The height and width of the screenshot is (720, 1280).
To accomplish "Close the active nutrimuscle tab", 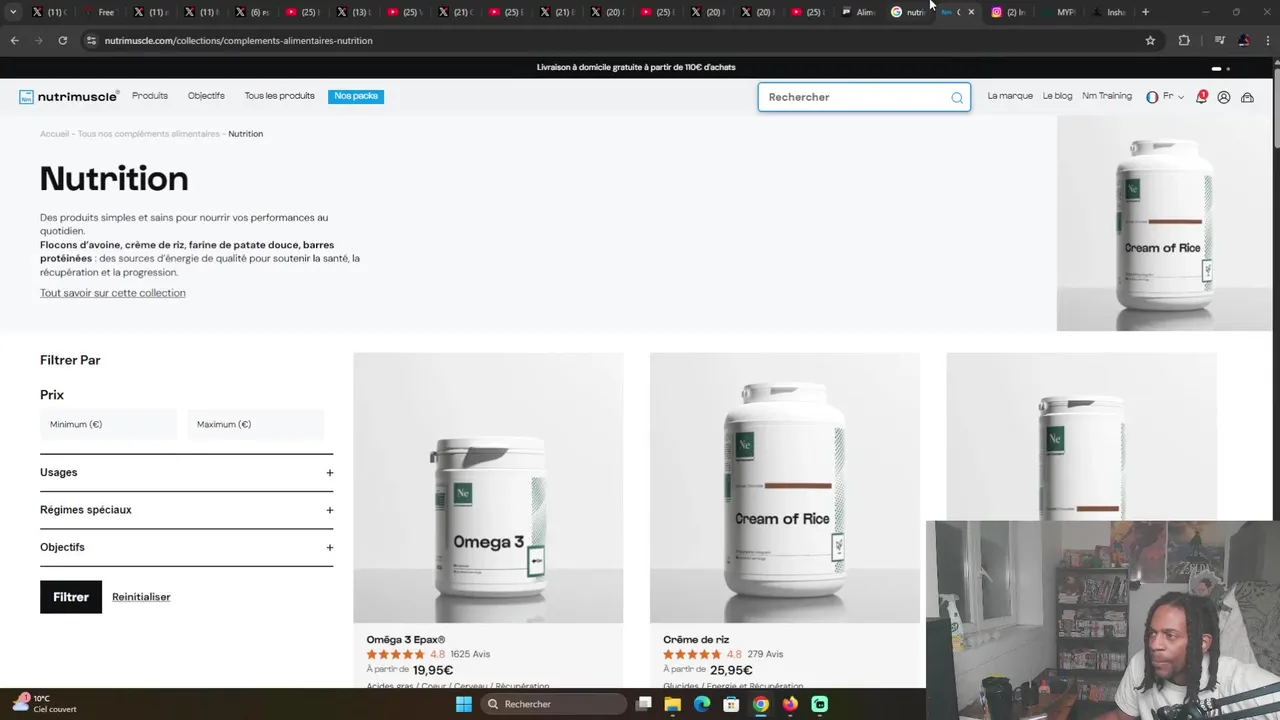I will point(970,12).
